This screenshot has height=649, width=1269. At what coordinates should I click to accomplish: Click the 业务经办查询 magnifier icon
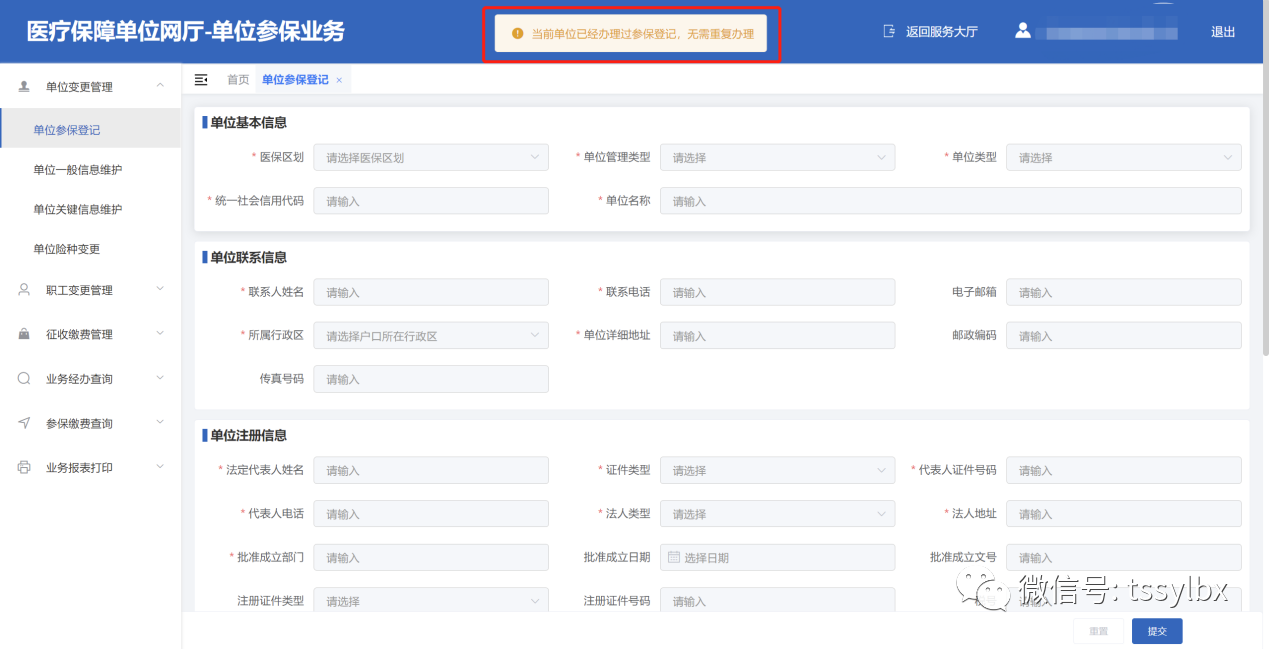click(x=24, y=379)
